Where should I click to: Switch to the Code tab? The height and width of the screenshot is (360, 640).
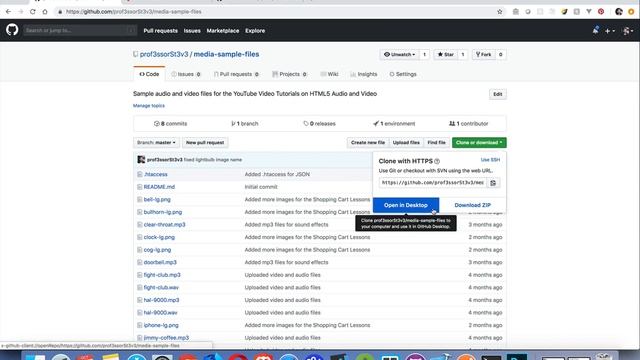(149, 74)
